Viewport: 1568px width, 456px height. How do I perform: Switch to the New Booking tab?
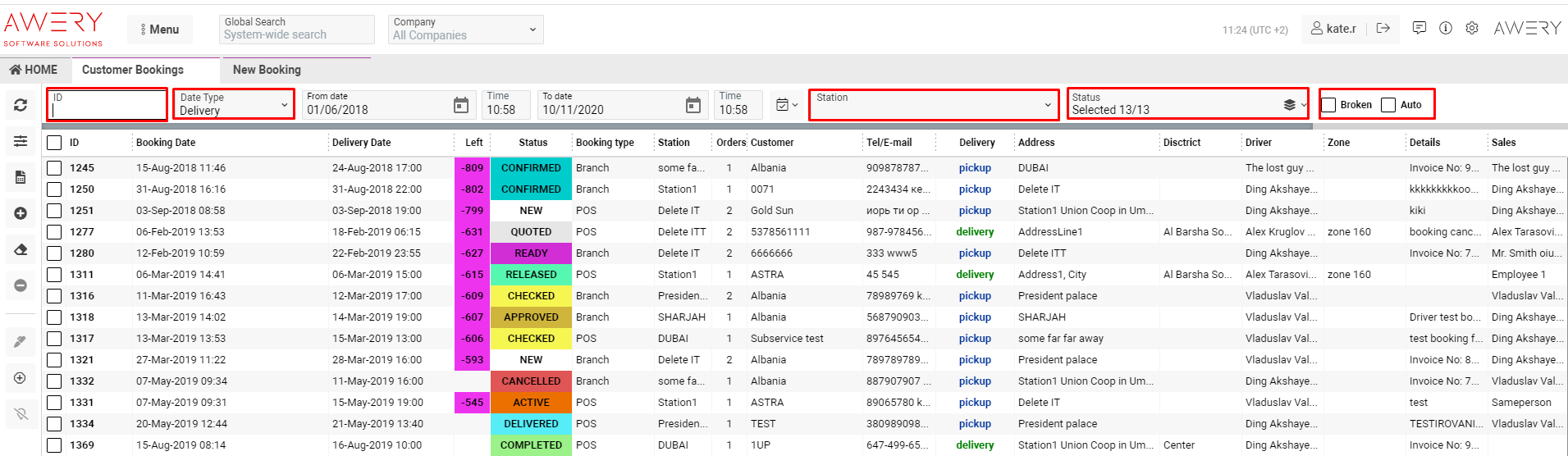(267, 70)
